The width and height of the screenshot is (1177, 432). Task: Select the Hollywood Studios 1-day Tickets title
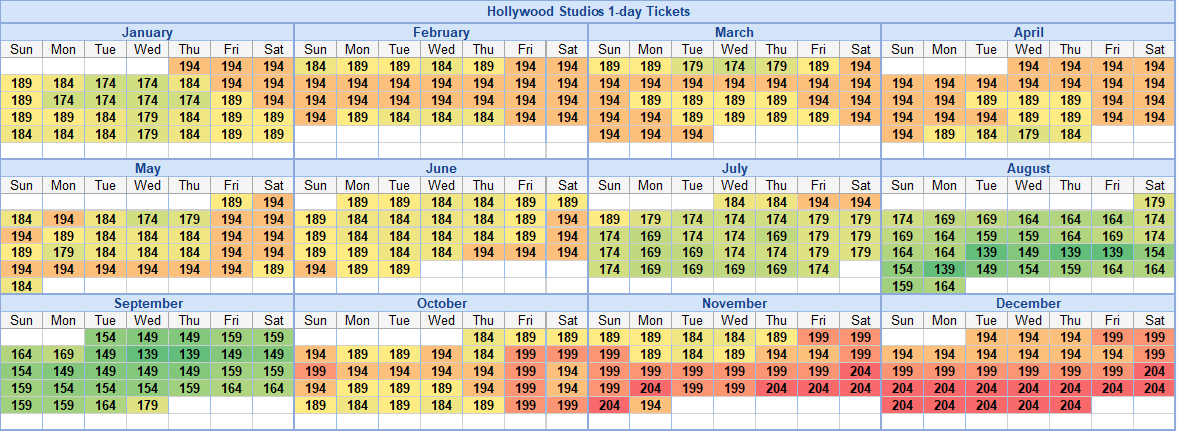[588, 11]
